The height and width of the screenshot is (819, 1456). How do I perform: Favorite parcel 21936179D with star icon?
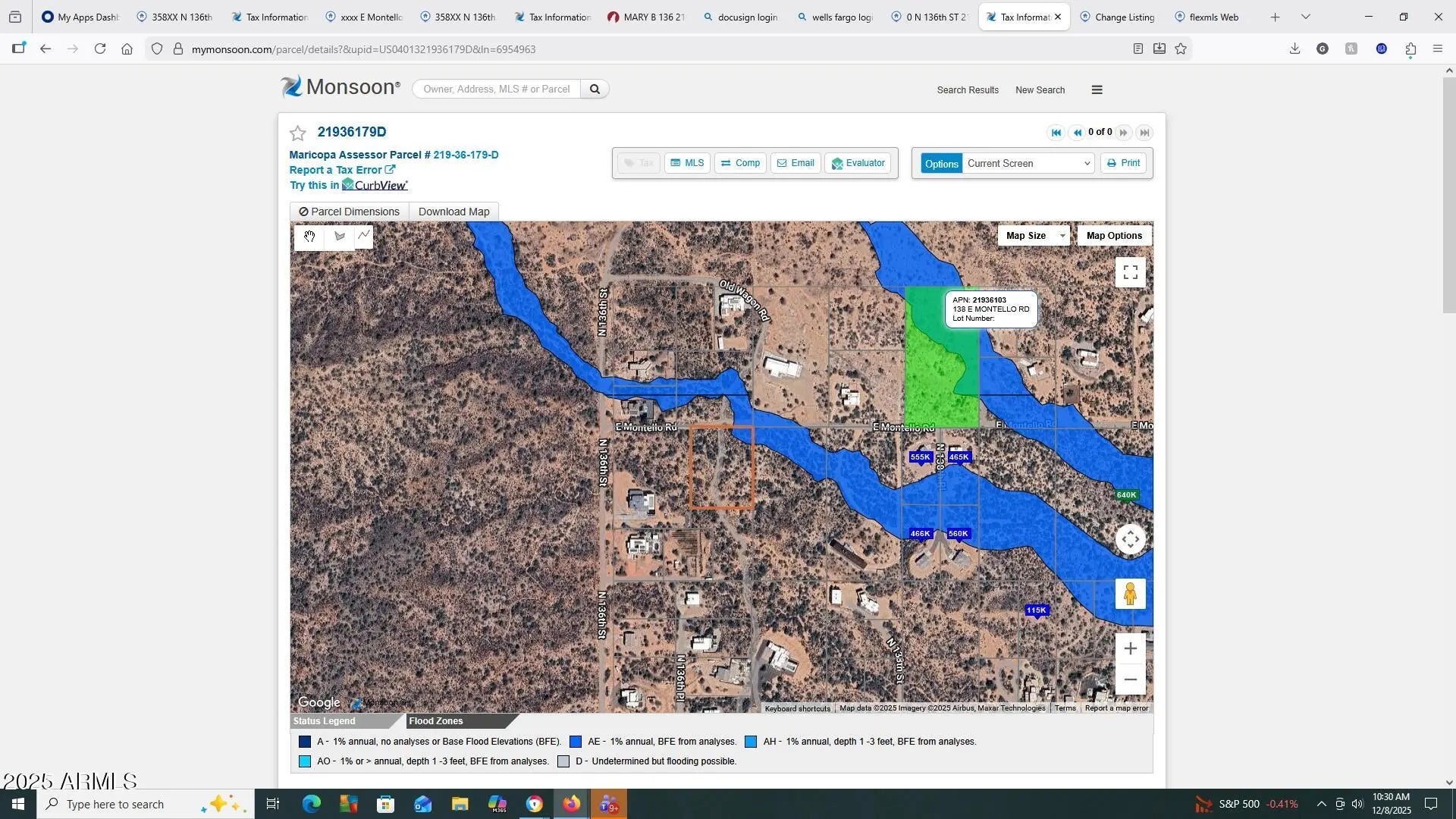(298, 133)
